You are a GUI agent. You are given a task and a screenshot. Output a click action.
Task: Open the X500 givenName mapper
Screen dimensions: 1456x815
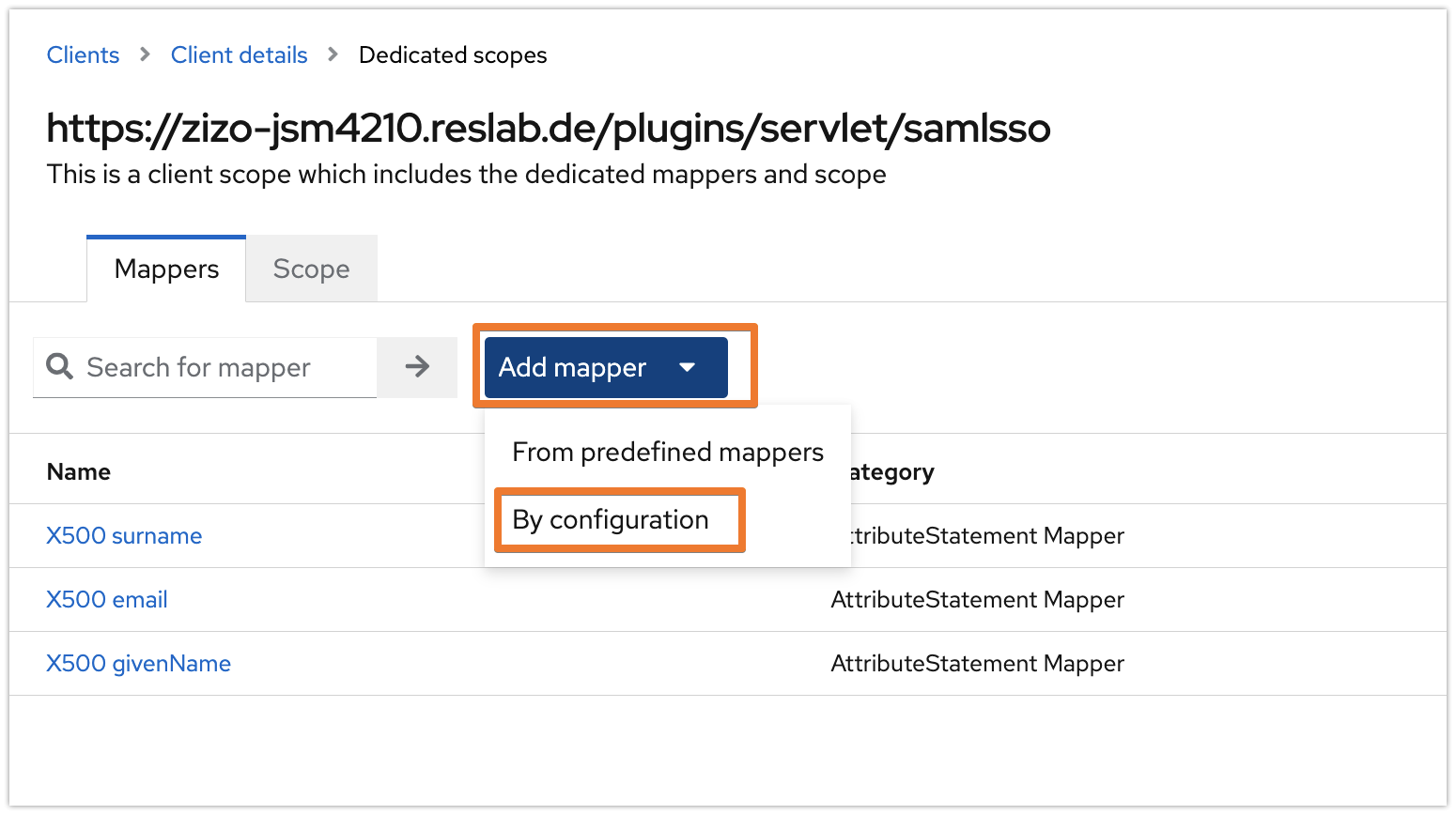click(138, 663)
